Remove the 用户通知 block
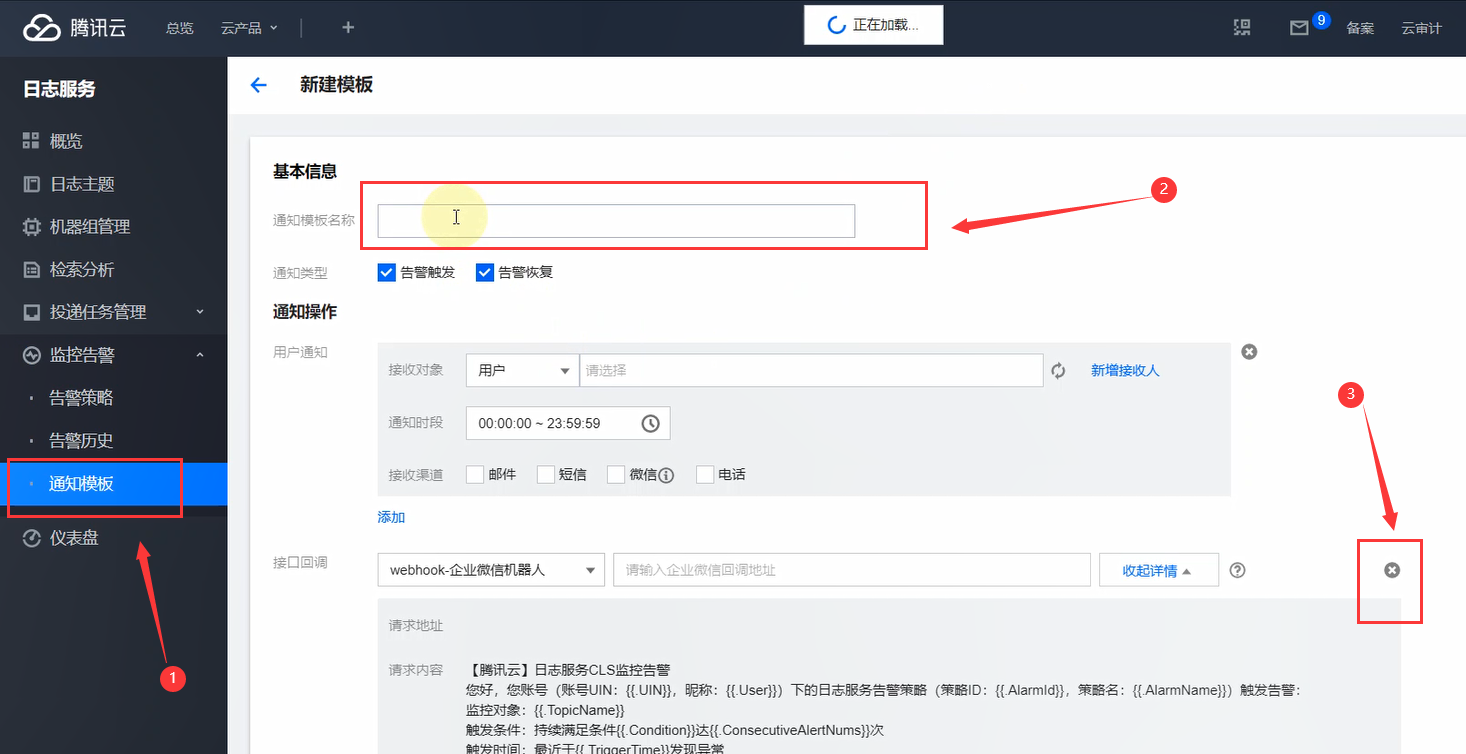The image size is (1466, 754). click(1249, 352)
